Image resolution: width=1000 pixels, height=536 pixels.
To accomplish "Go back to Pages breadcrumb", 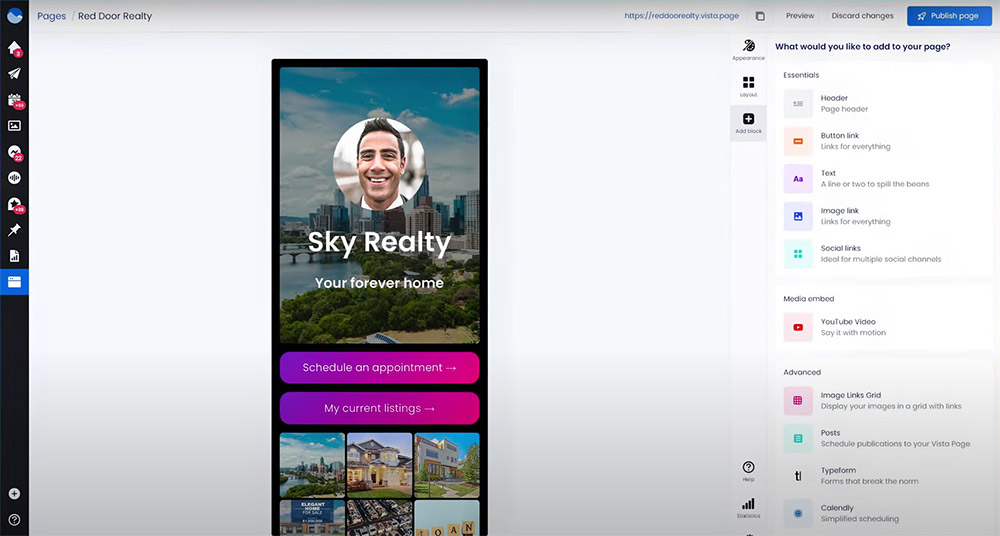I will tap(51, 16).
